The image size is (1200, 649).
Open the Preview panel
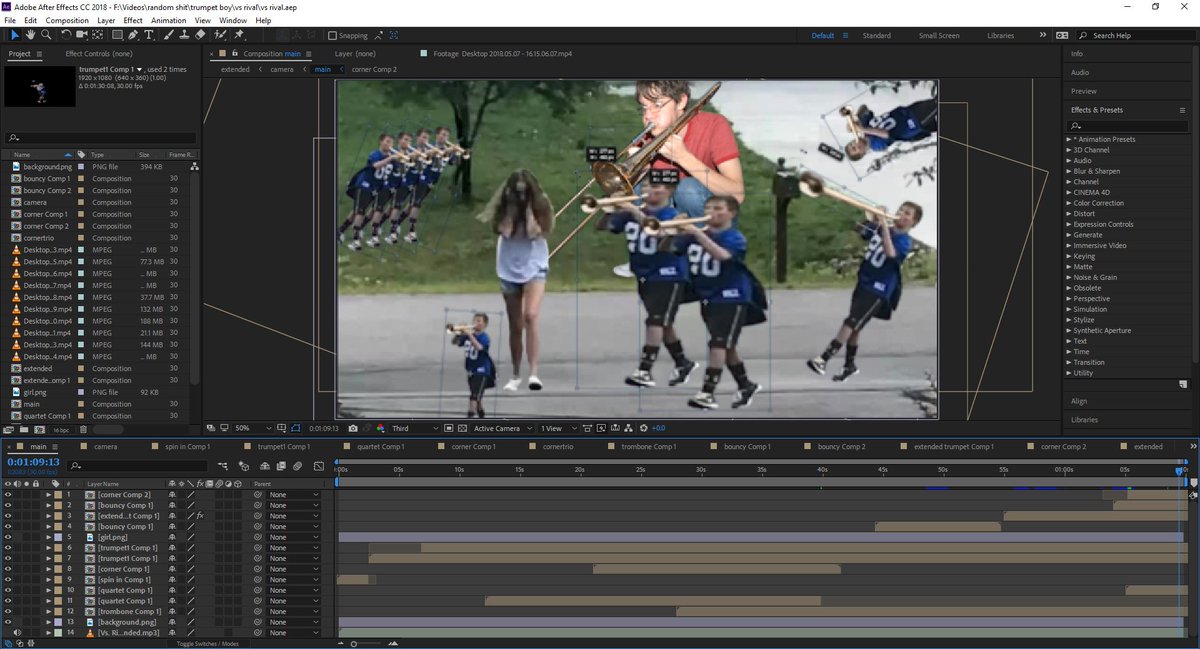1083,91
